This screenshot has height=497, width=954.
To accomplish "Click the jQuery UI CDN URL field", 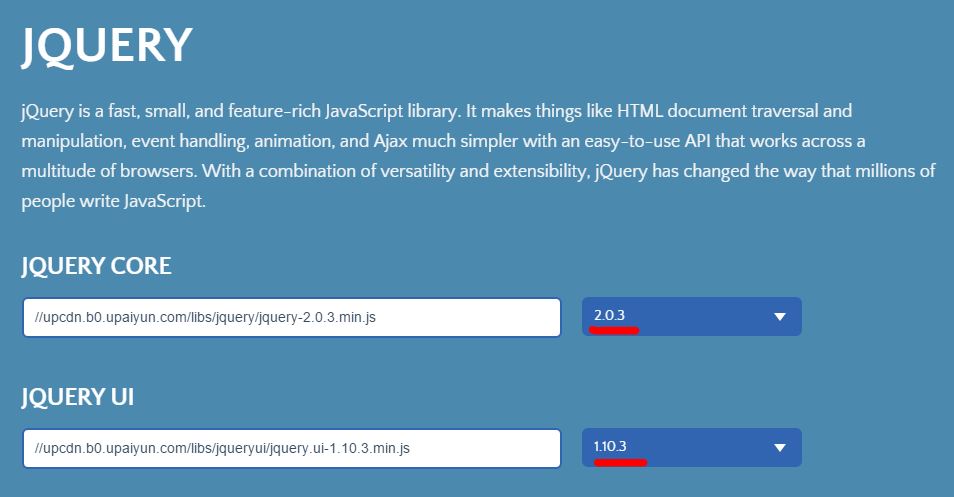I will pos(291,448).
